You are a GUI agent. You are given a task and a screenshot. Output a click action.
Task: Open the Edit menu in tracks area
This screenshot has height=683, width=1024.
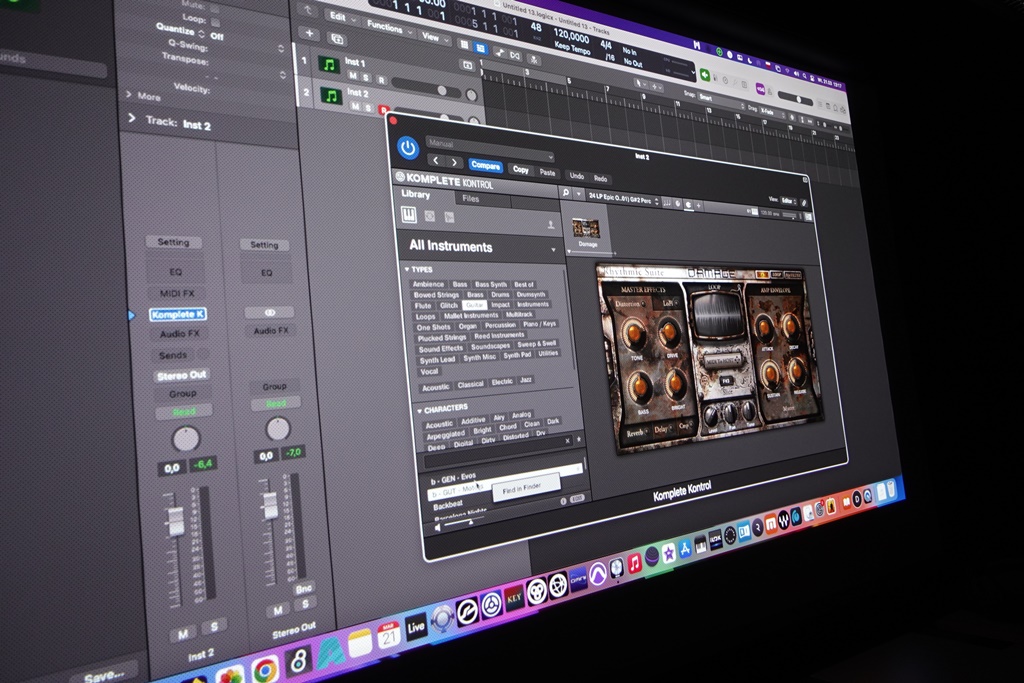pyautogui.click(x=342, y=16)
